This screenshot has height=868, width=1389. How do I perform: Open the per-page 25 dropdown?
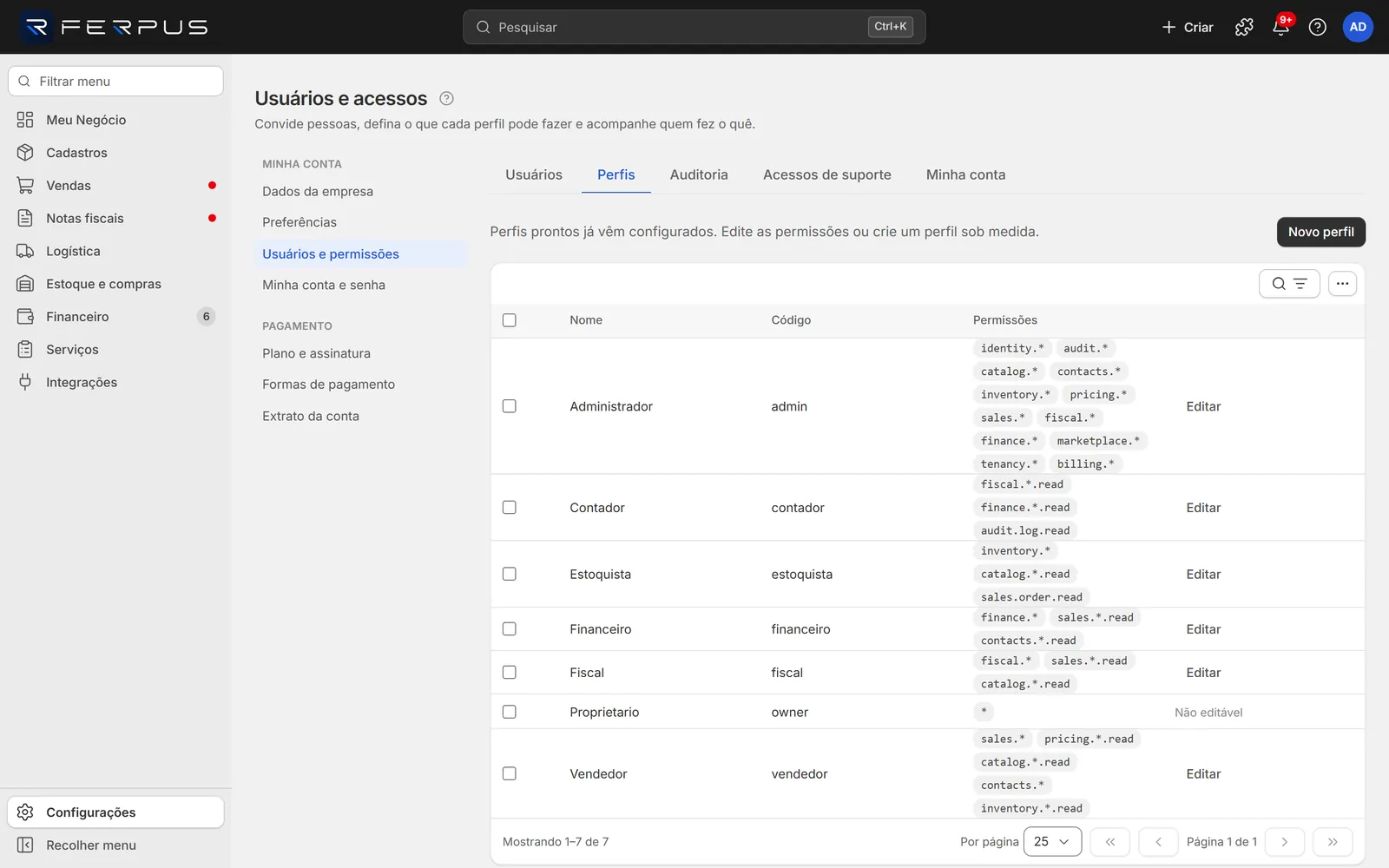coord(1052,842)
